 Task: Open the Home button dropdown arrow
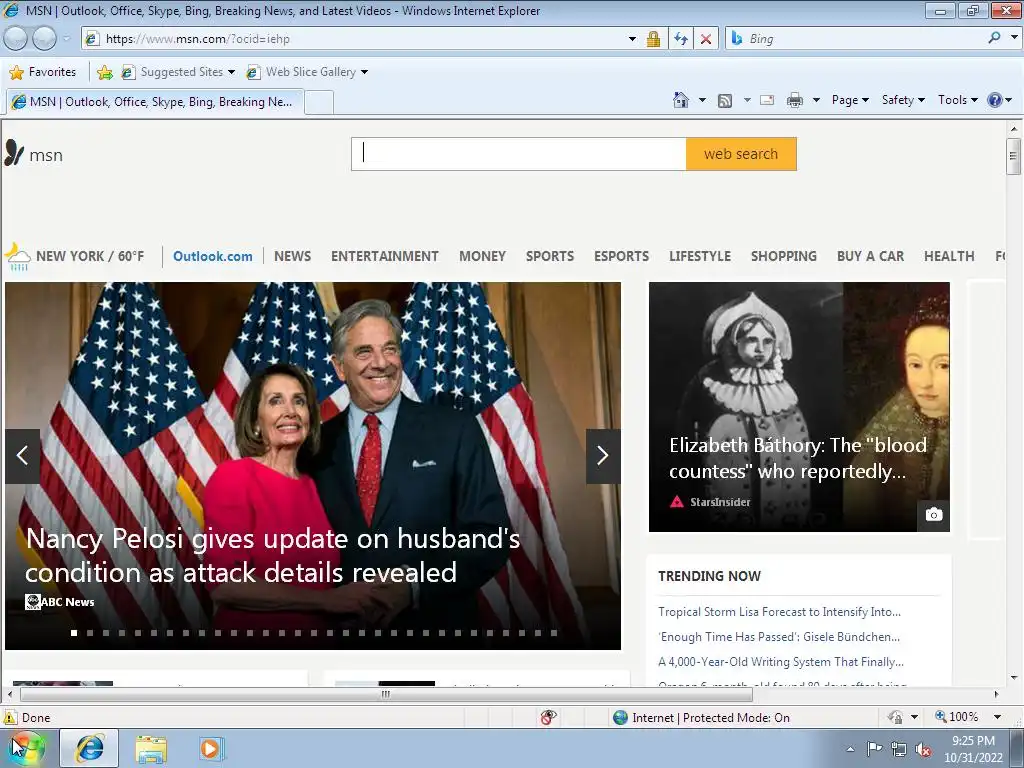coord(702,100)
